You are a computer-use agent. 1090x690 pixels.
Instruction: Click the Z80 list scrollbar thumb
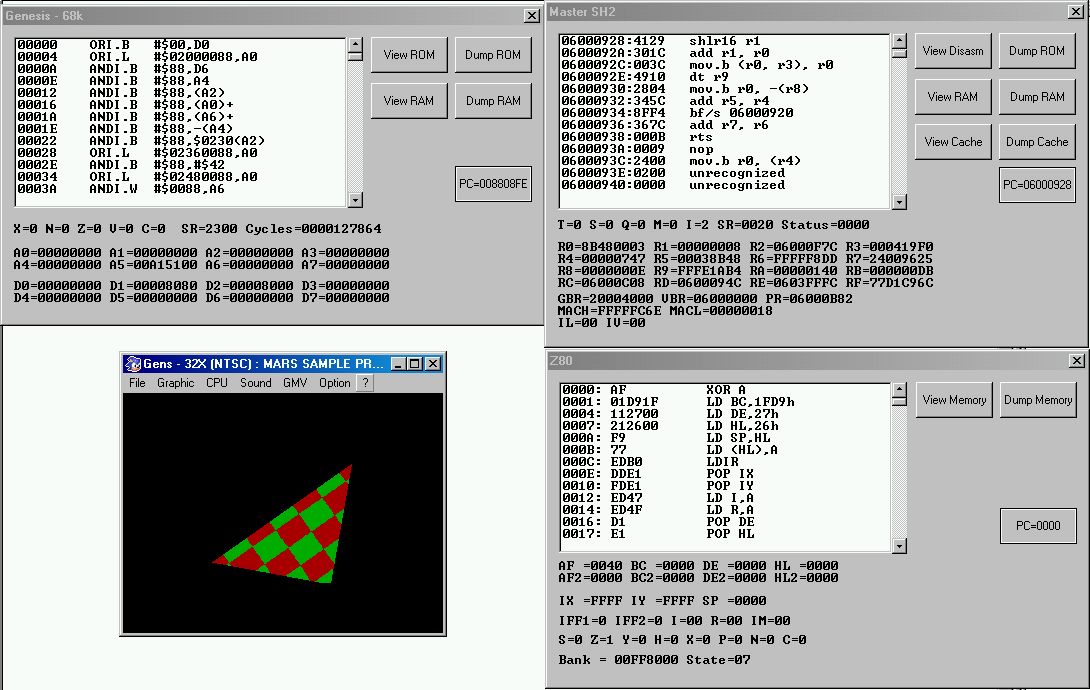click(900, 401)
